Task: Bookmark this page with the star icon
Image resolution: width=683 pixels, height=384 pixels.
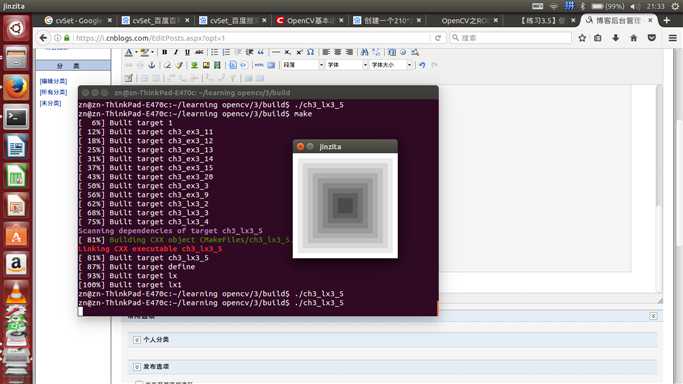Action: pyautogui.click(x=582, y=38)
